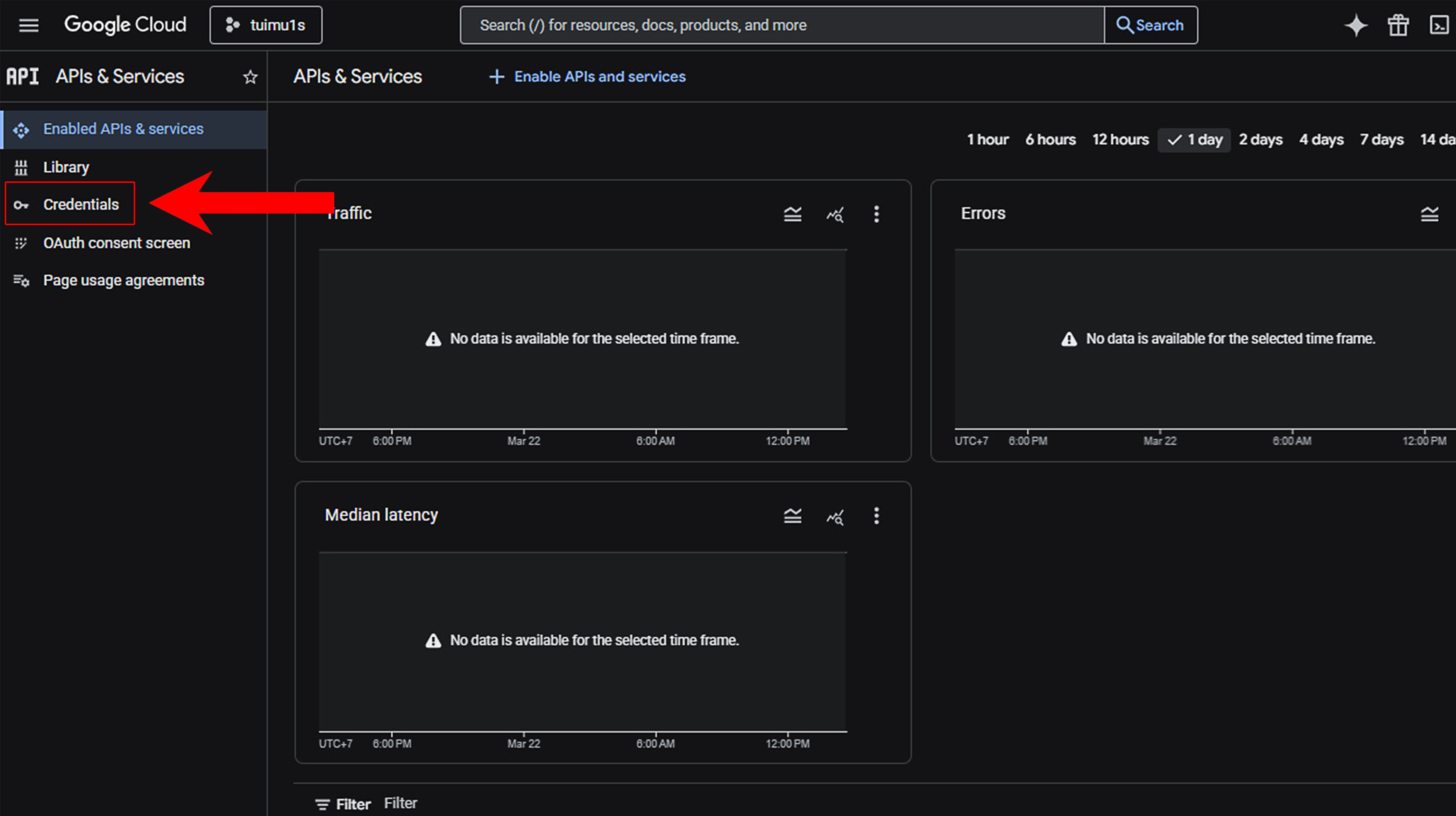1456x816 pixels.
Task: Select the 1 hour time range
Action: 987,140
